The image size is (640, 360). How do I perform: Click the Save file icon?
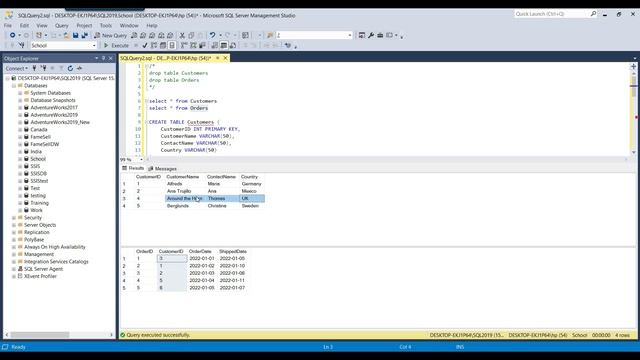tap(76, 36)
